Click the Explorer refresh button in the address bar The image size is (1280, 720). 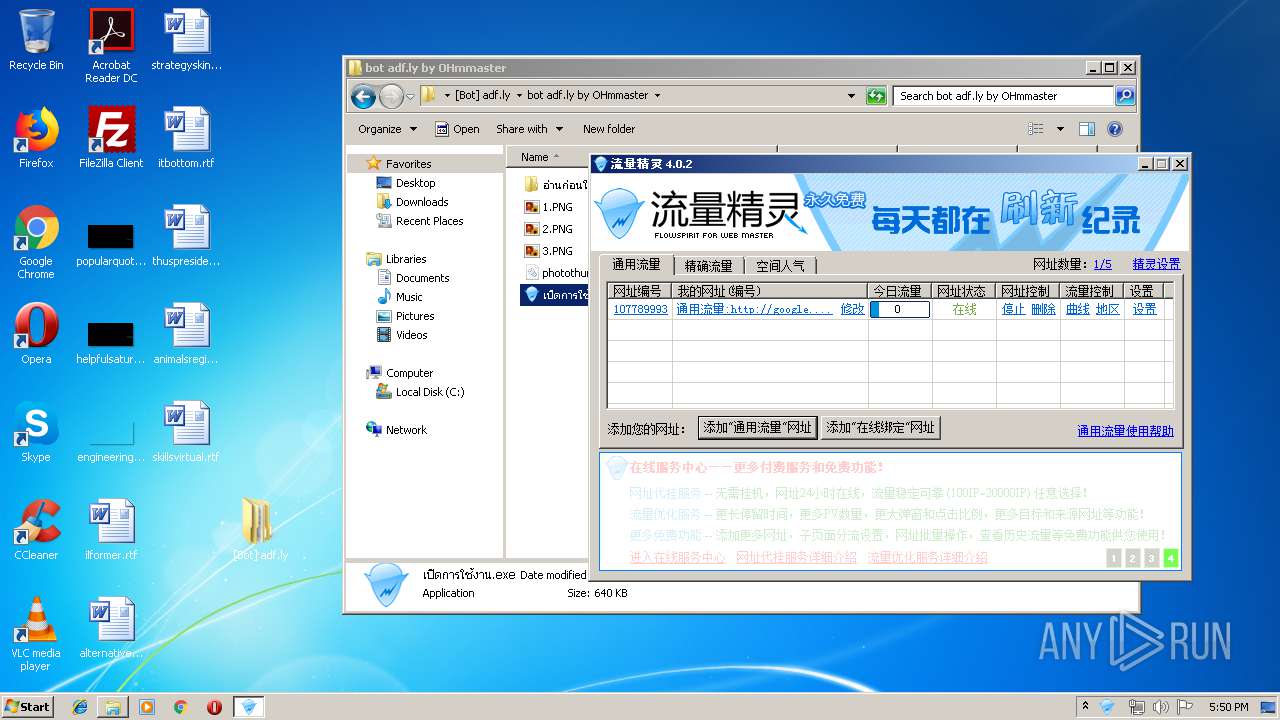click(x=876, y=96)
